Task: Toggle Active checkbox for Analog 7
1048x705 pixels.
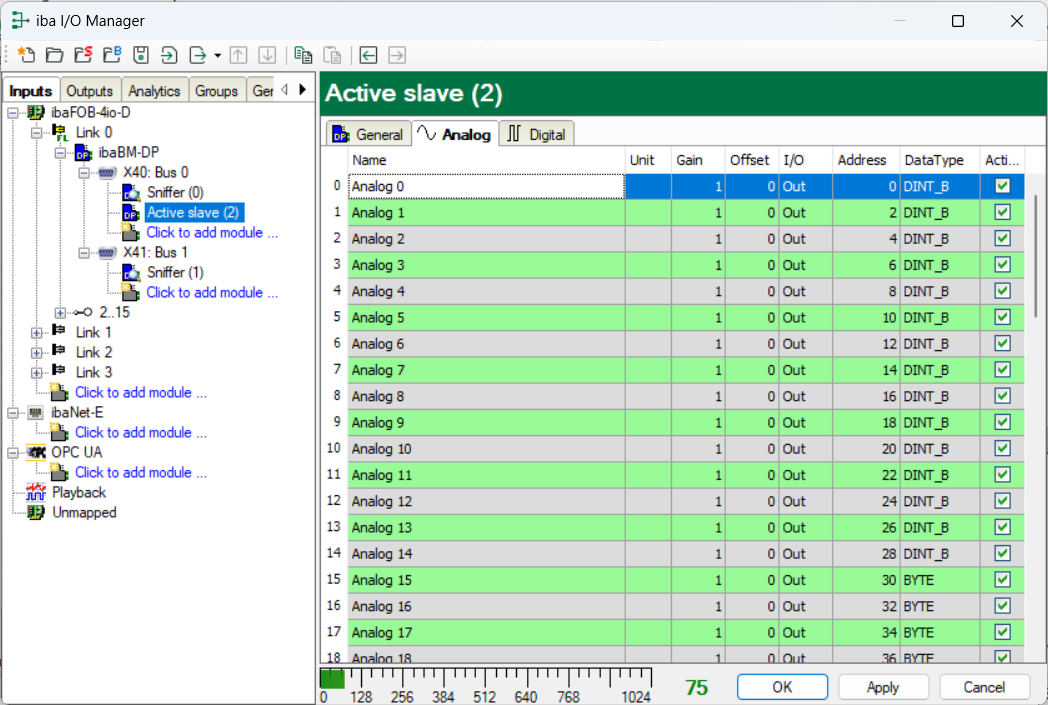Action: click(1003, 370)
